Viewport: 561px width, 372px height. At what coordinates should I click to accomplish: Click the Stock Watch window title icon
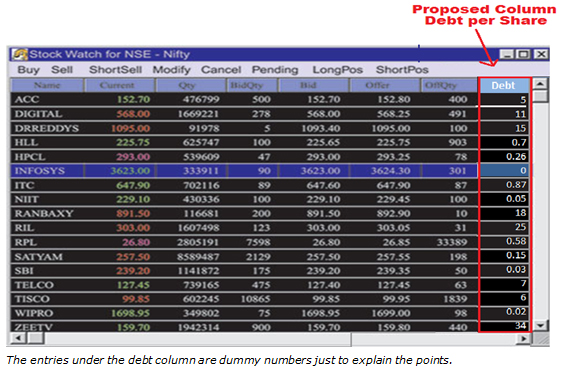click(x=20, y=54)
